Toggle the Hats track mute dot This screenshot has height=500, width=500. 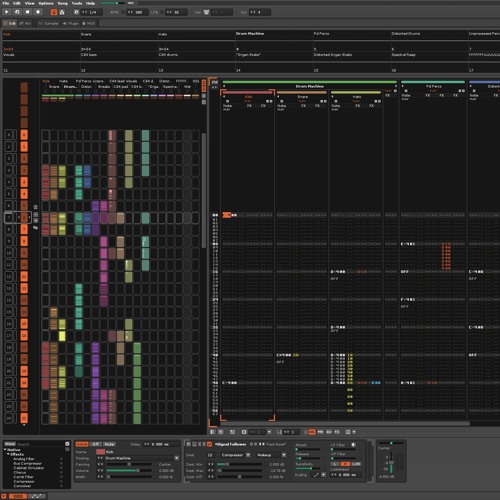click(336, 101)
